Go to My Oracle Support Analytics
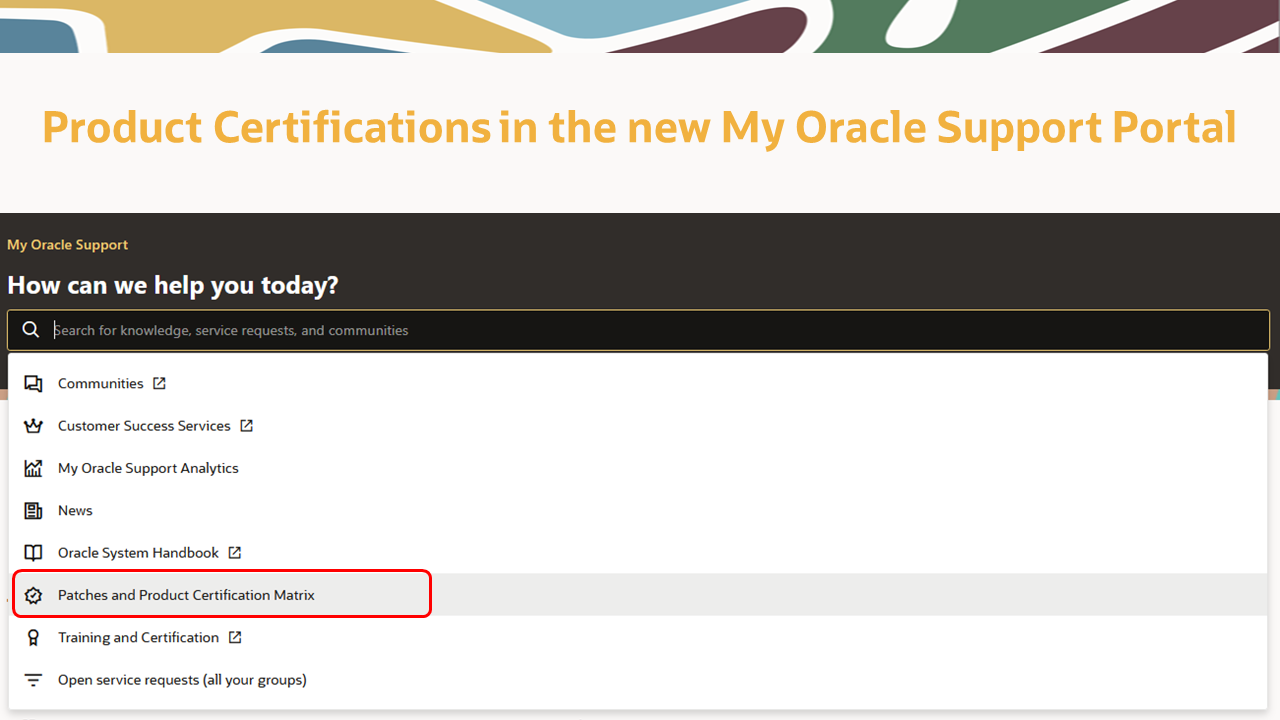The height and width of the screenshot is (720, 1280). (148, 467)
